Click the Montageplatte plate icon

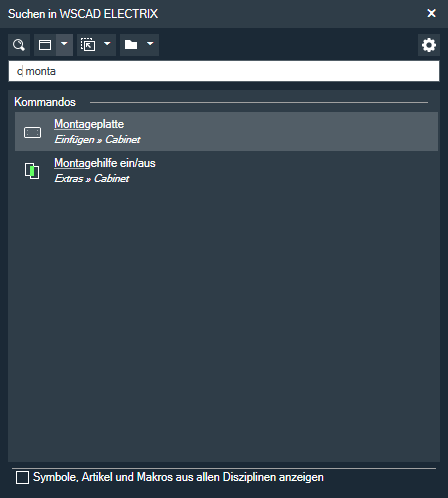point(32,132)
